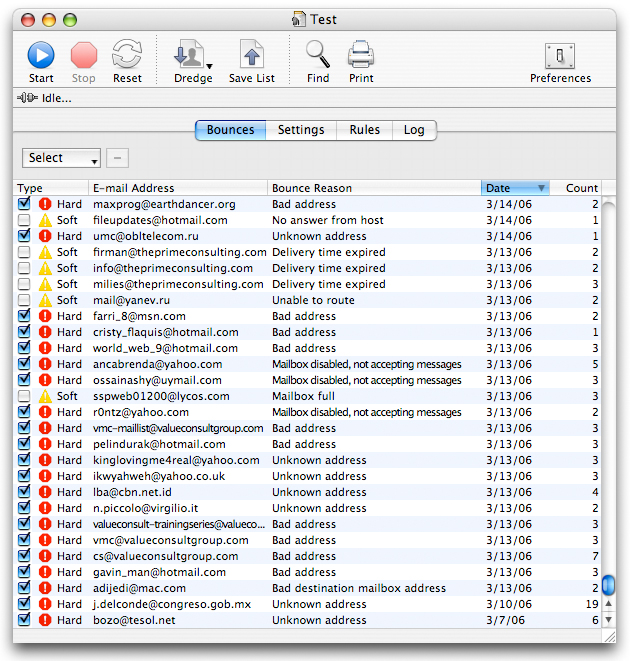Click the blue vertical scrollbar thumb
630x661 pixels.
[608, 585]
